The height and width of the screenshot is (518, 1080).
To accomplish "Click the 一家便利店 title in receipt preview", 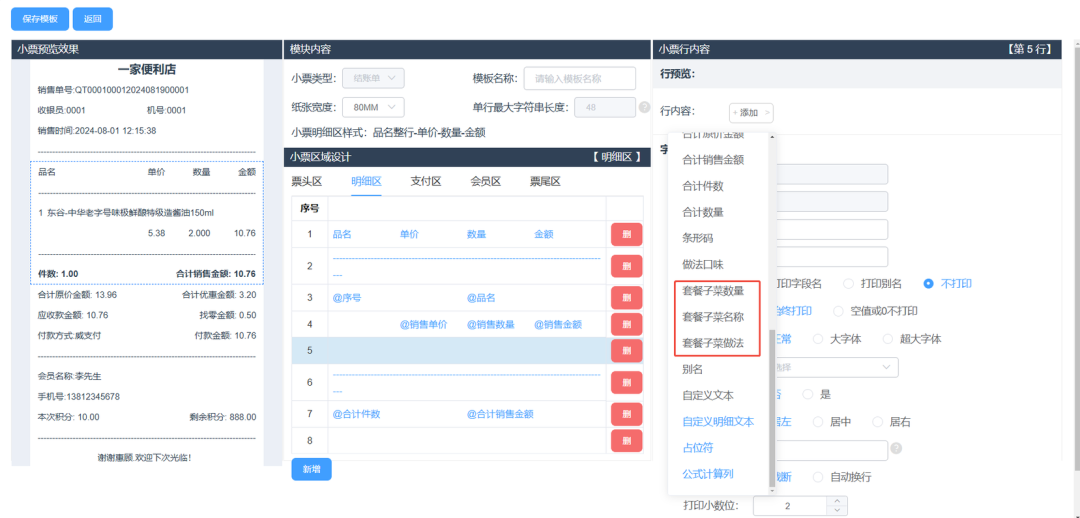I will pos(147,70).
